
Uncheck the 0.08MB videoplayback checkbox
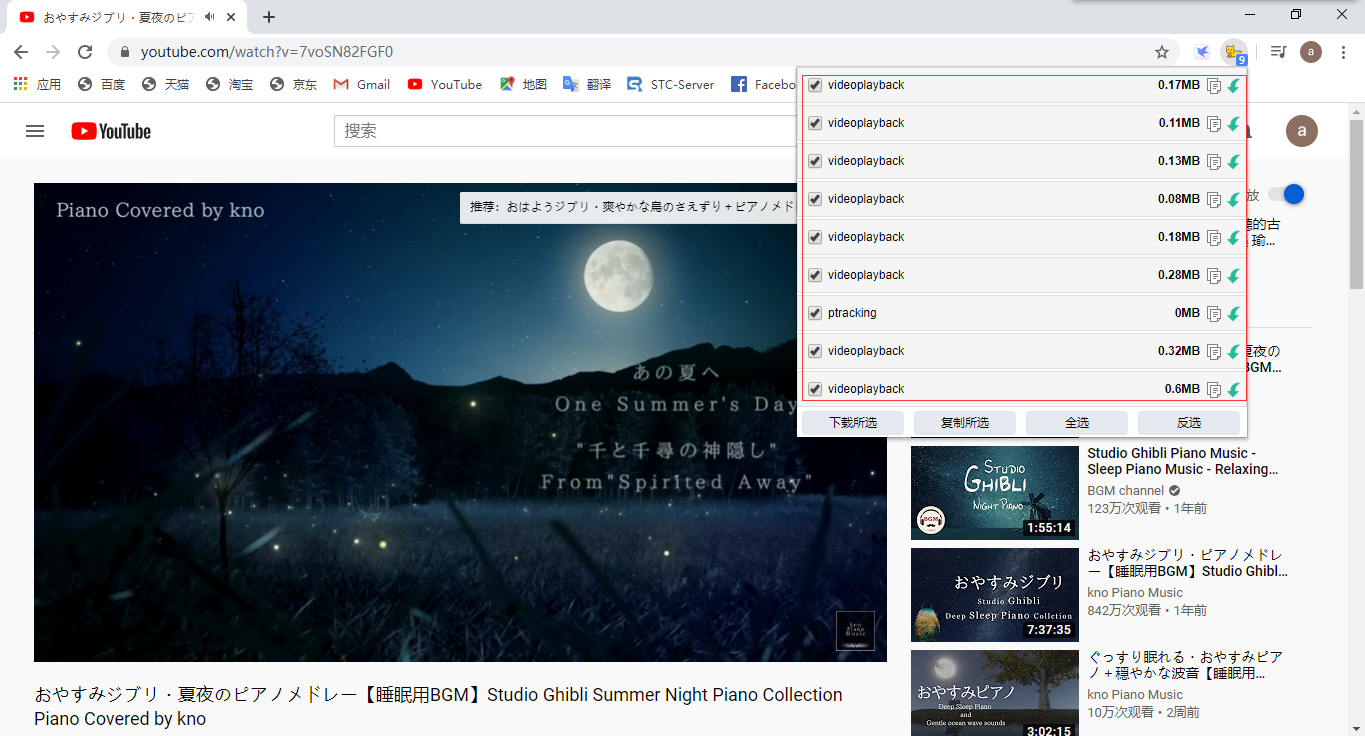pyautogui.click(x=815, y=199)
